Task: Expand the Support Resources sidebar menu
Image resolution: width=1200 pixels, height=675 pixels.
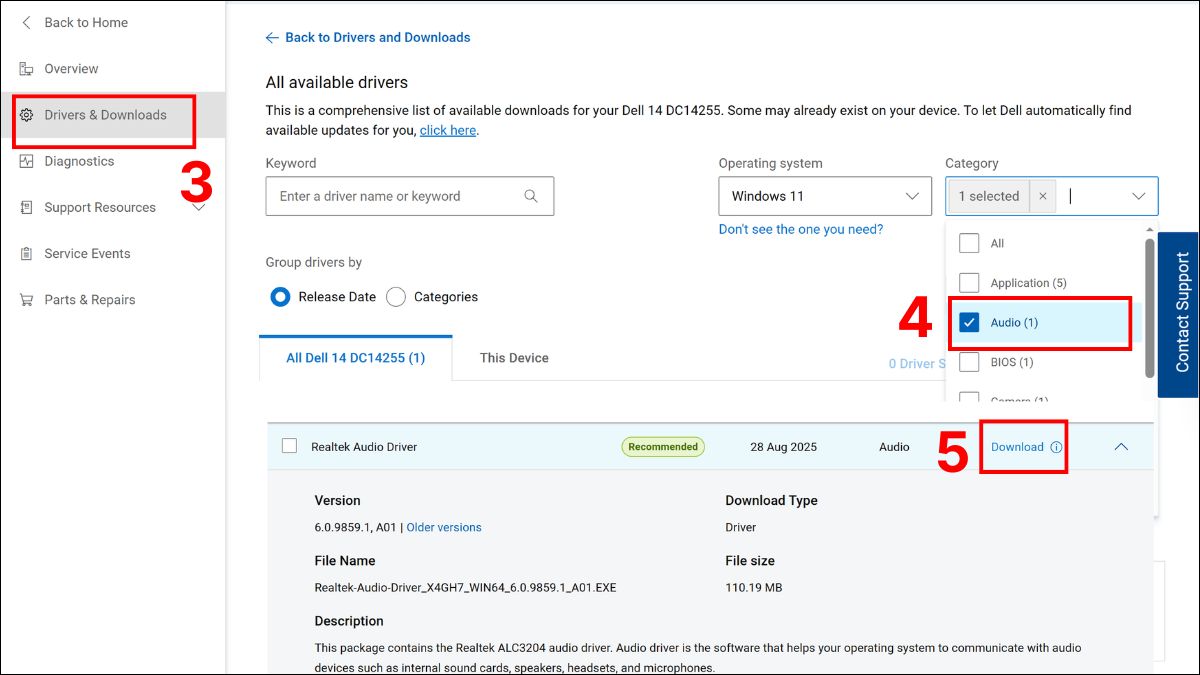Action: (198, 208)
